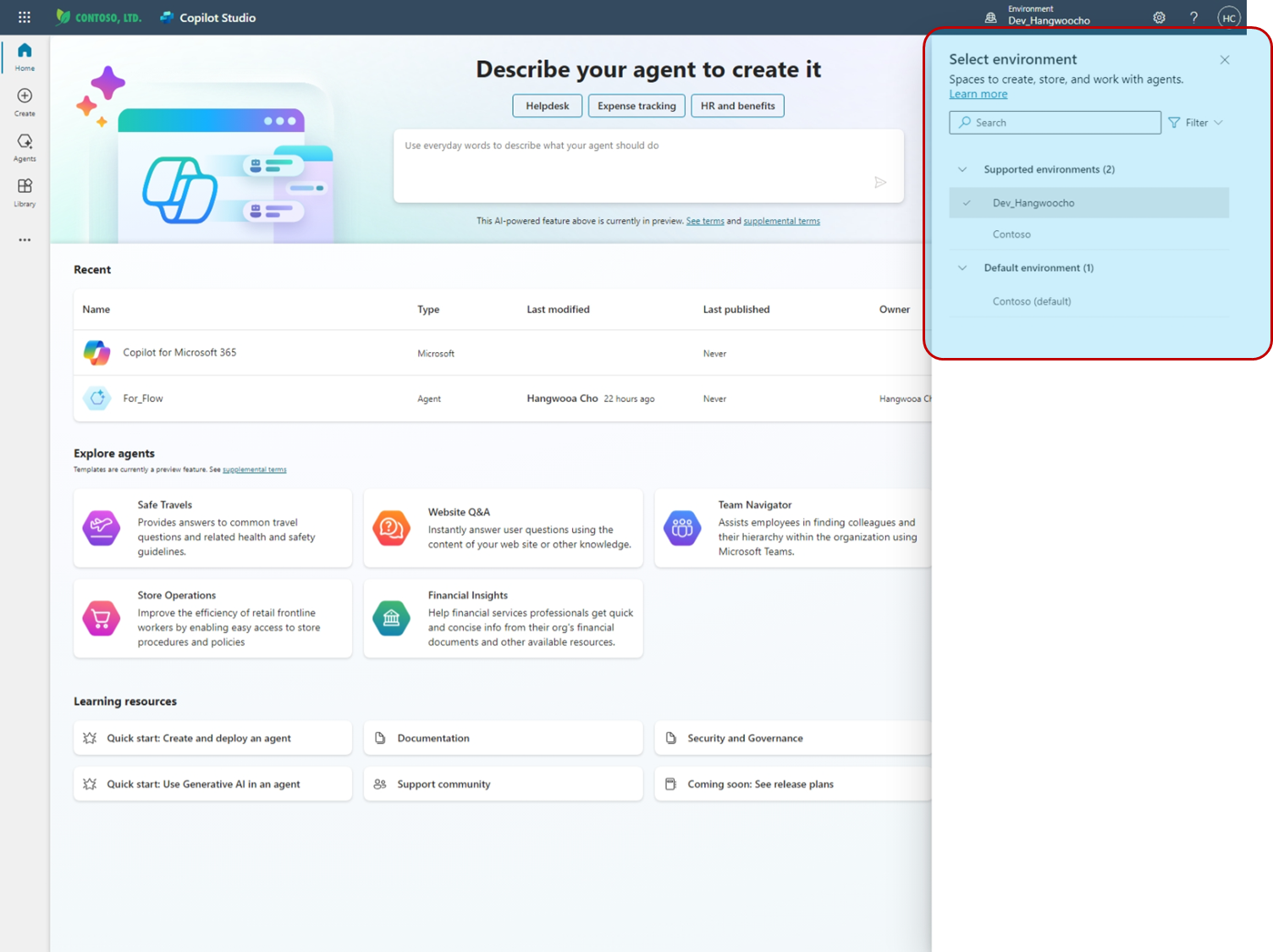The image size is (1273, 952).
Task: Click the Expense tracking suggestion button
Action: [636, 106]
